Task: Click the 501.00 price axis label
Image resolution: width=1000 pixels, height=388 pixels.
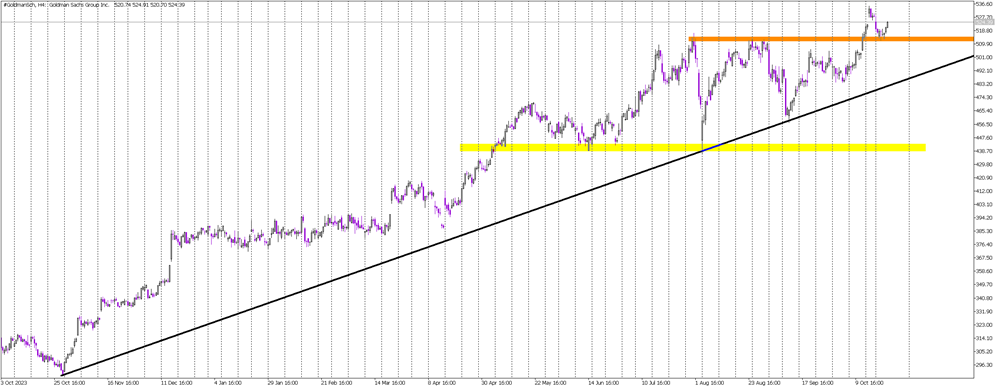Action: point(985,57)
